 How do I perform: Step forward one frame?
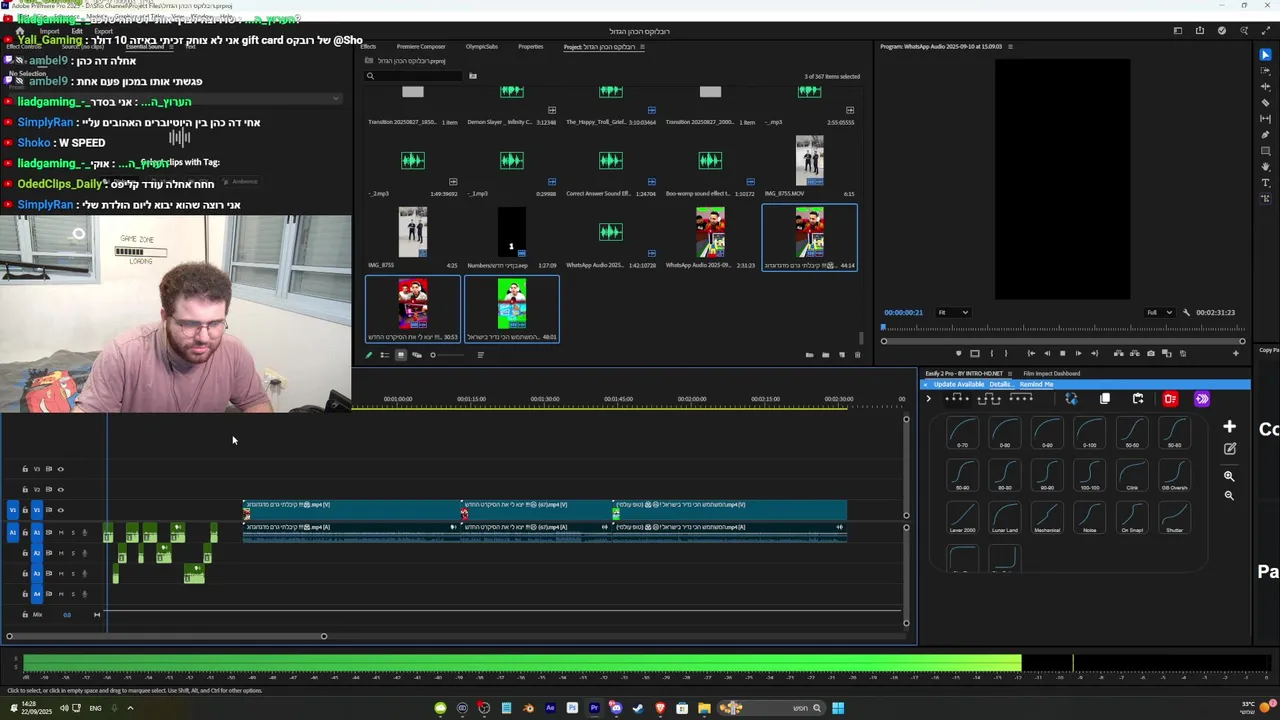pos(1078,353)
